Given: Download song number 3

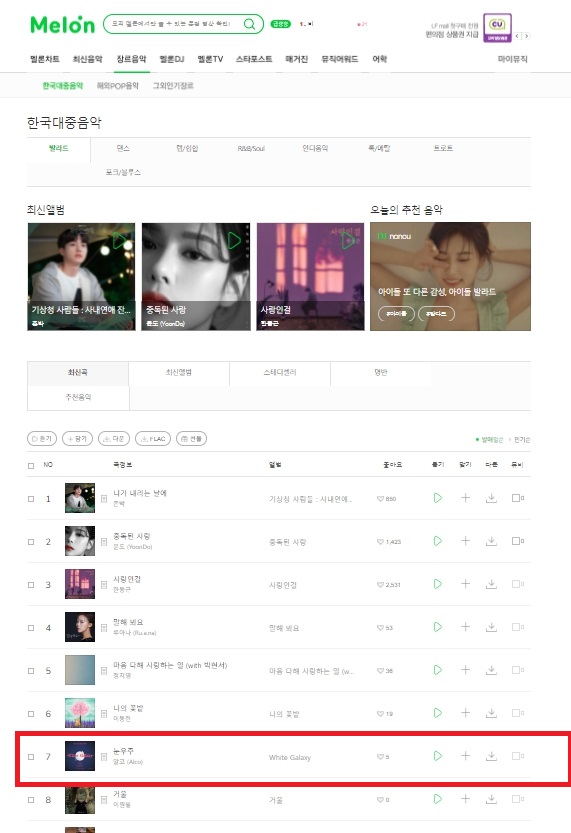Looking at the screenshot, I should [x=491, y=584].
